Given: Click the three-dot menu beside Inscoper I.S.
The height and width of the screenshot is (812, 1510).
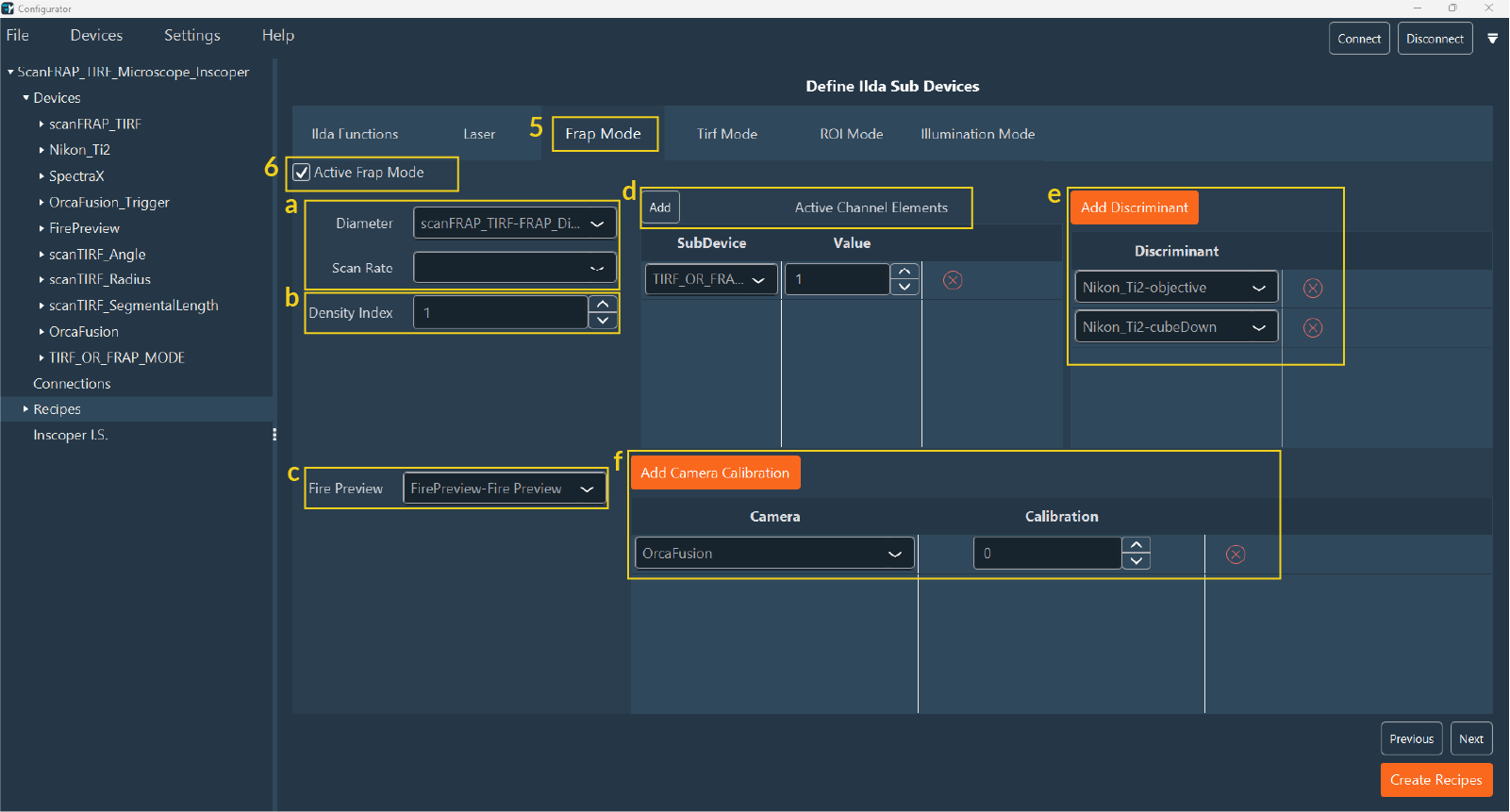Looking at the screenshot, I should pyautogui.click(x=274, y=435).
